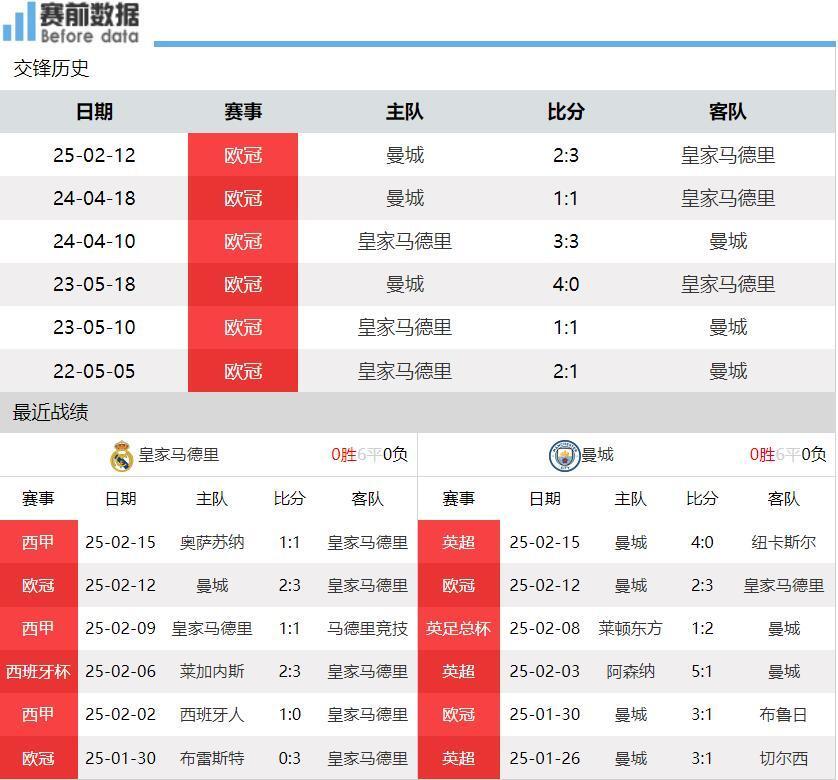Click the blue bar-chart logo icon
The height and width of the screenshot is (780, 838).
(x=18, y=21)
